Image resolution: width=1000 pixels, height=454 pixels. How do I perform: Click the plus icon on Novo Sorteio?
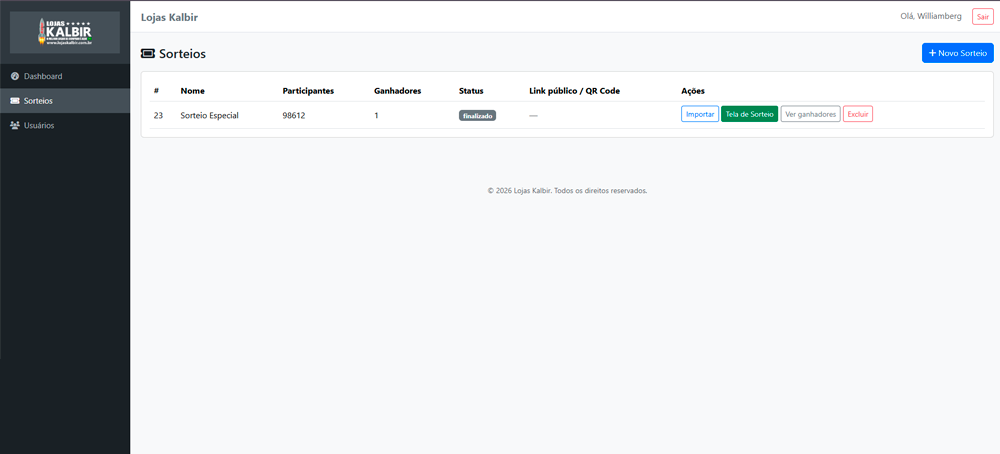click(x=932, y=53)
